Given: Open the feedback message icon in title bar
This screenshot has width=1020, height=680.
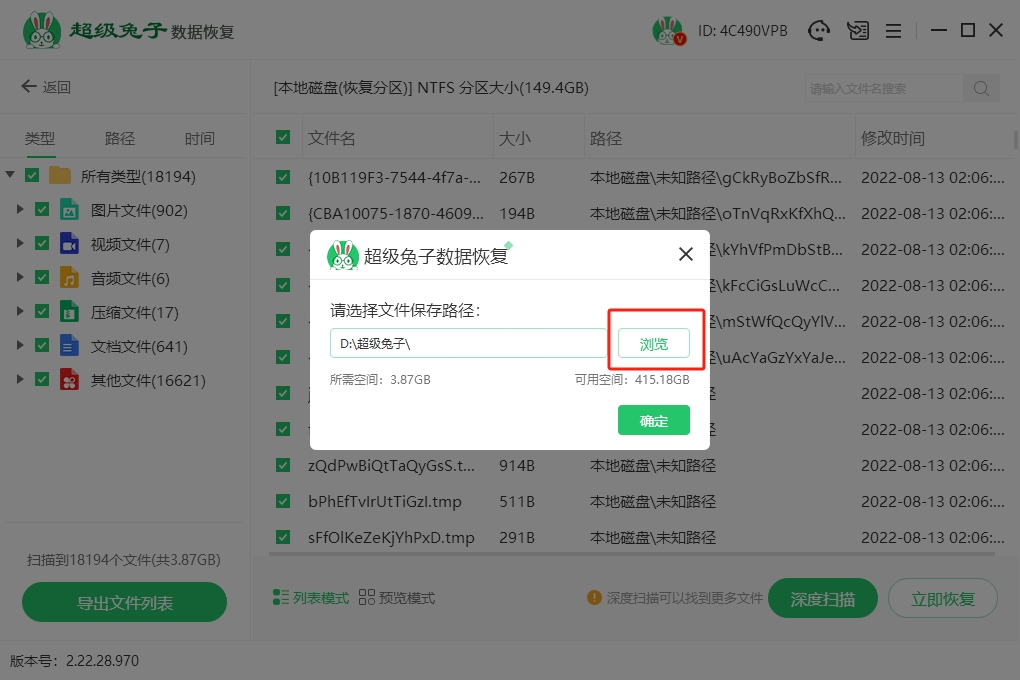Looking at the screenshot, I should click(857, 31).
